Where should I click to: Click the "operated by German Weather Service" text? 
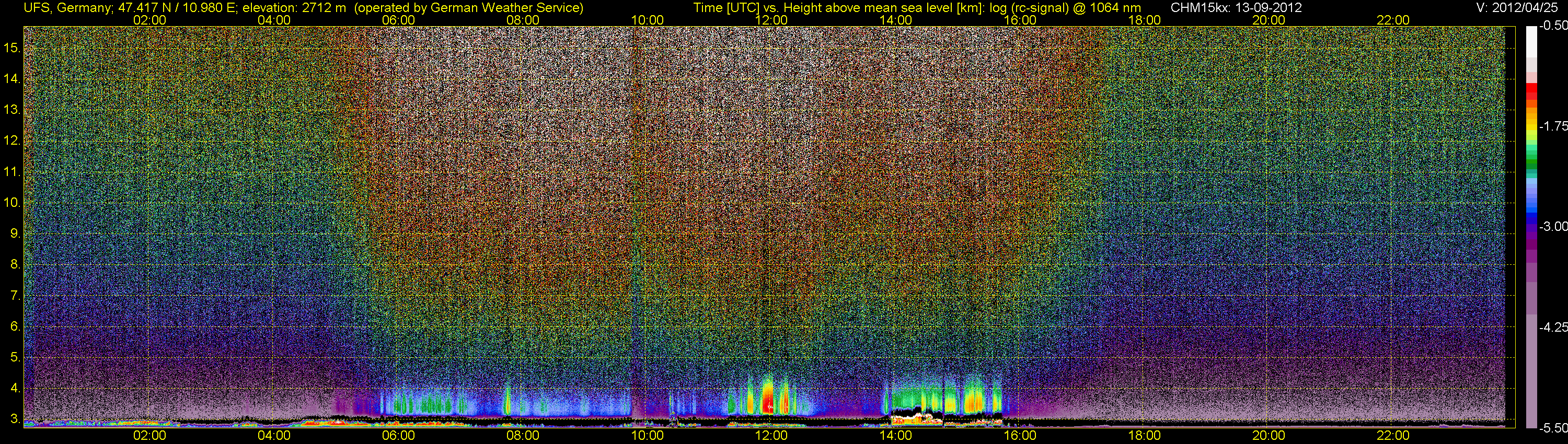click(x=469, y=7)
